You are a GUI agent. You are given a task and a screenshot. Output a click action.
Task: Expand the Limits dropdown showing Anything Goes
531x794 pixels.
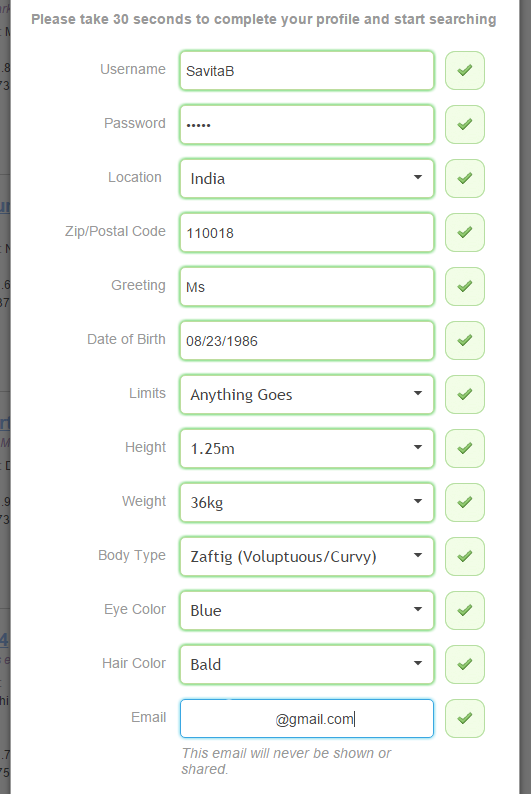307,394
